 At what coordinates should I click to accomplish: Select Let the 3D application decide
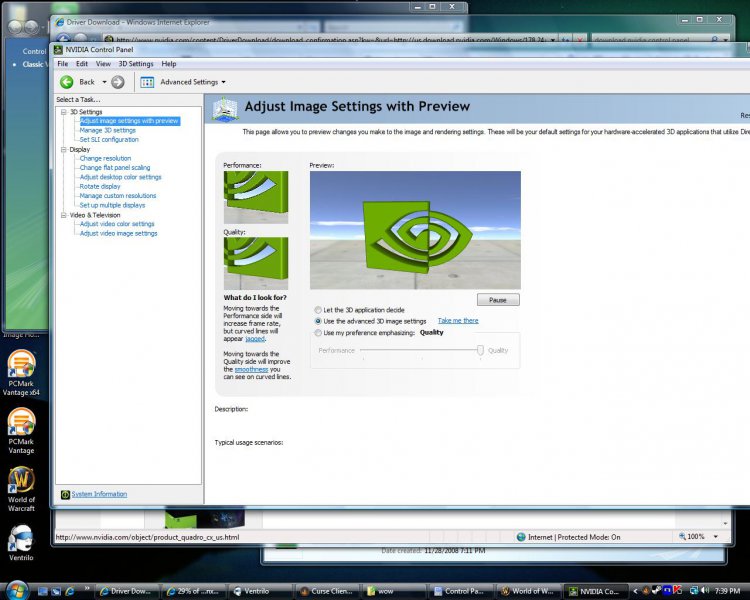point(318,310)
